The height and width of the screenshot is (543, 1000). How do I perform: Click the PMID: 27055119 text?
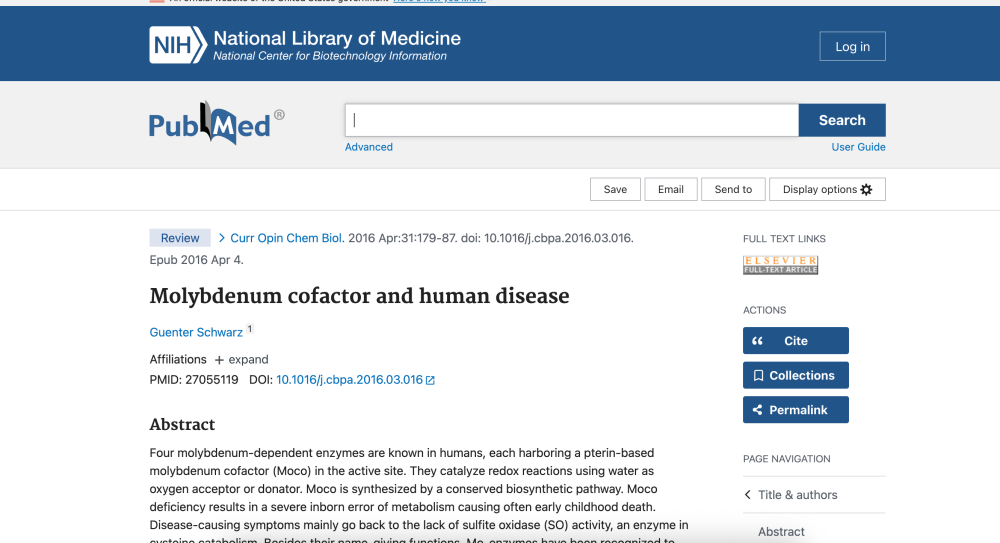pyautogui.click(x=194, y=380)
